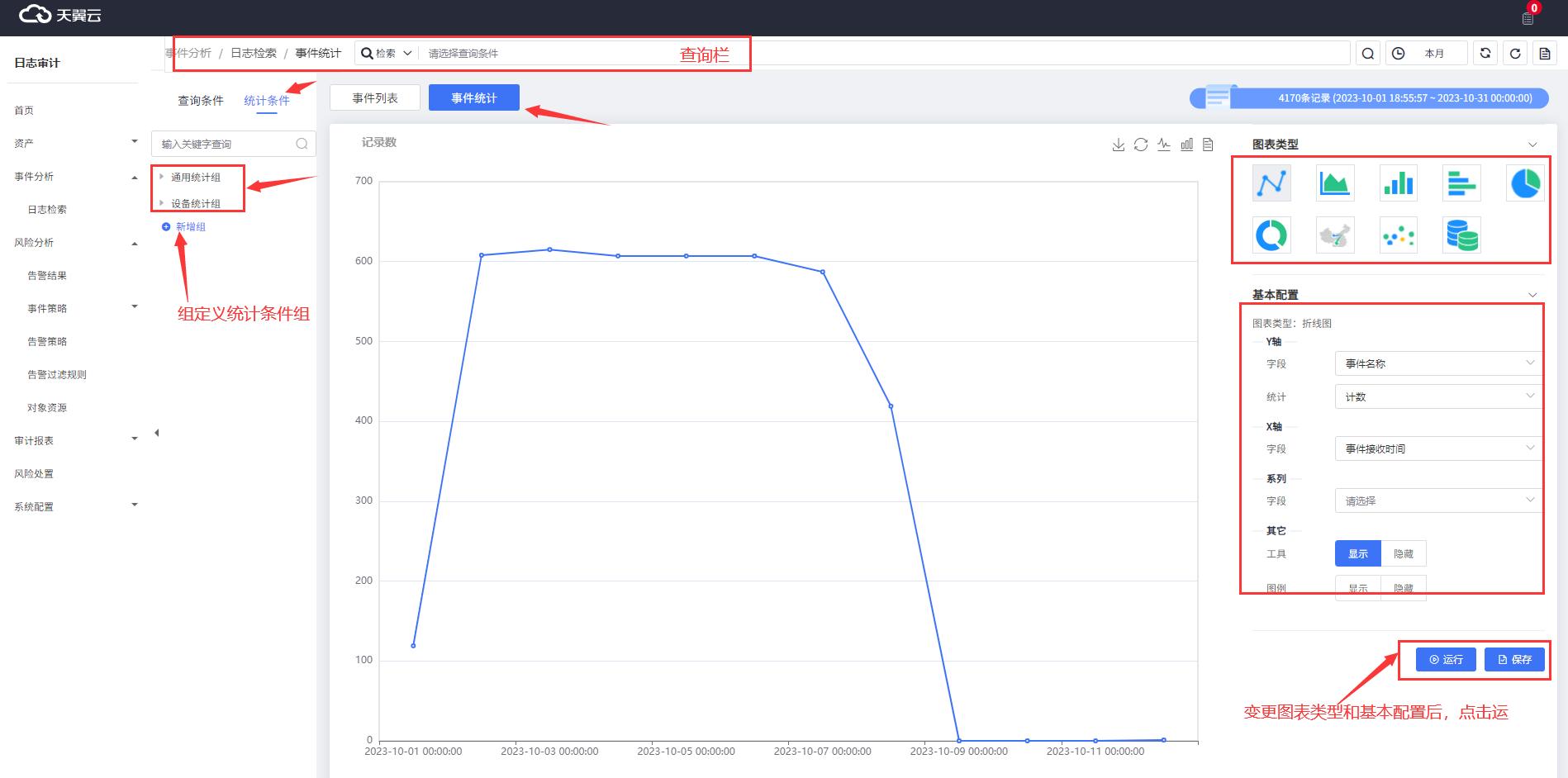Click the 运行 button
The width and height of the screenshot is (1568, 778).
pyautogui.click(x=1446, y=660)
